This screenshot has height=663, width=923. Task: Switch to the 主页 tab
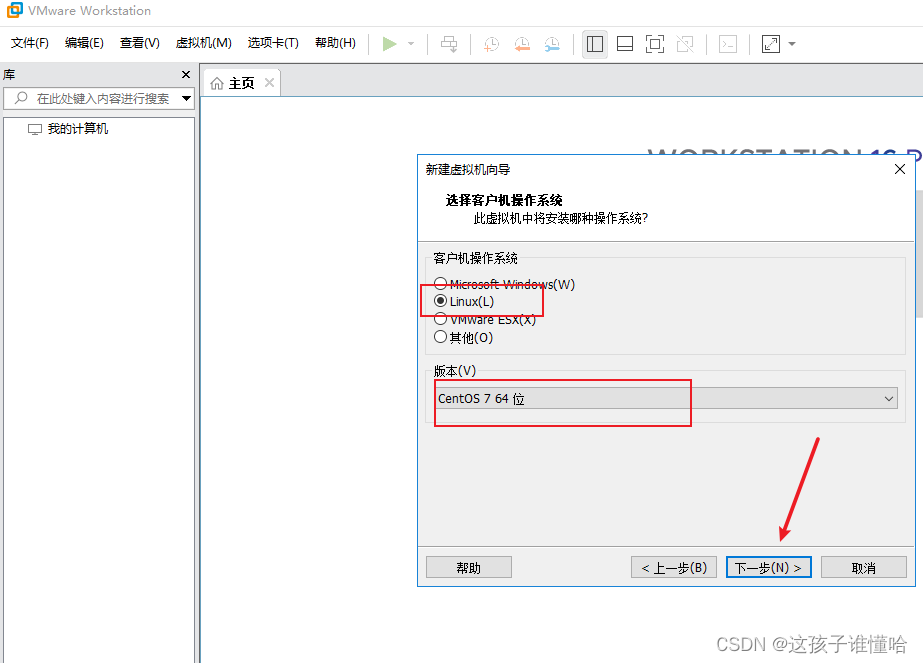click(x=241, y=84)
